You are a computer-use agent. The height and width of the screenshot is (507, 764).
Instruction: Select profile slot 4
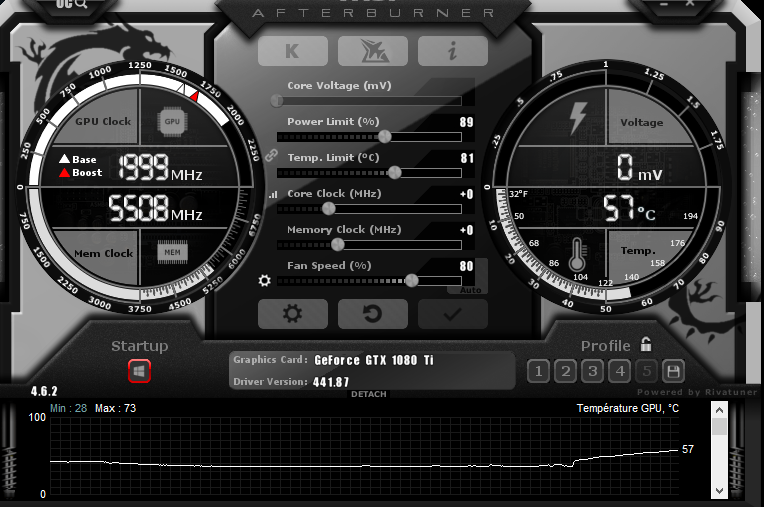click(x=620, y=372)
